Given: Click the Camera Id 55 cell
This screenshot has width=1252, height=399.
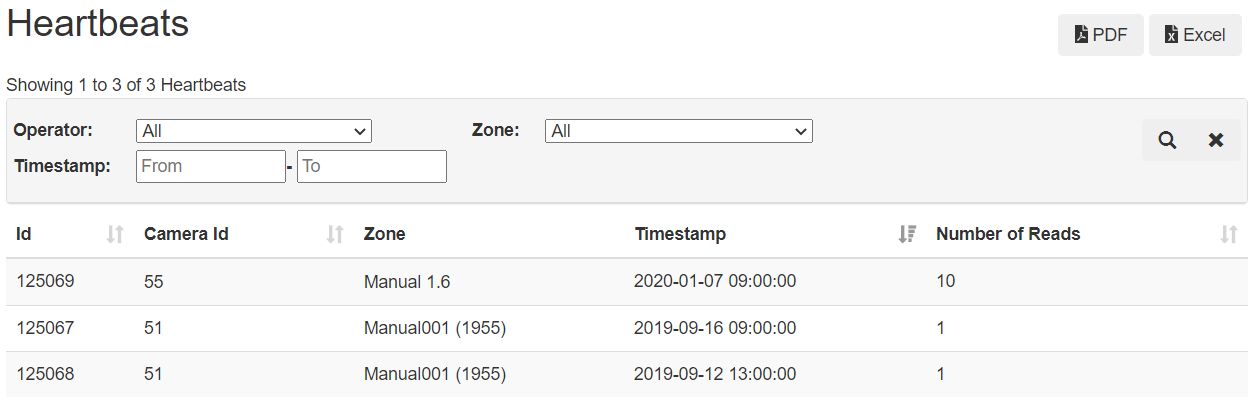Looking at the screenshot, I should click(x=153, y=282).
